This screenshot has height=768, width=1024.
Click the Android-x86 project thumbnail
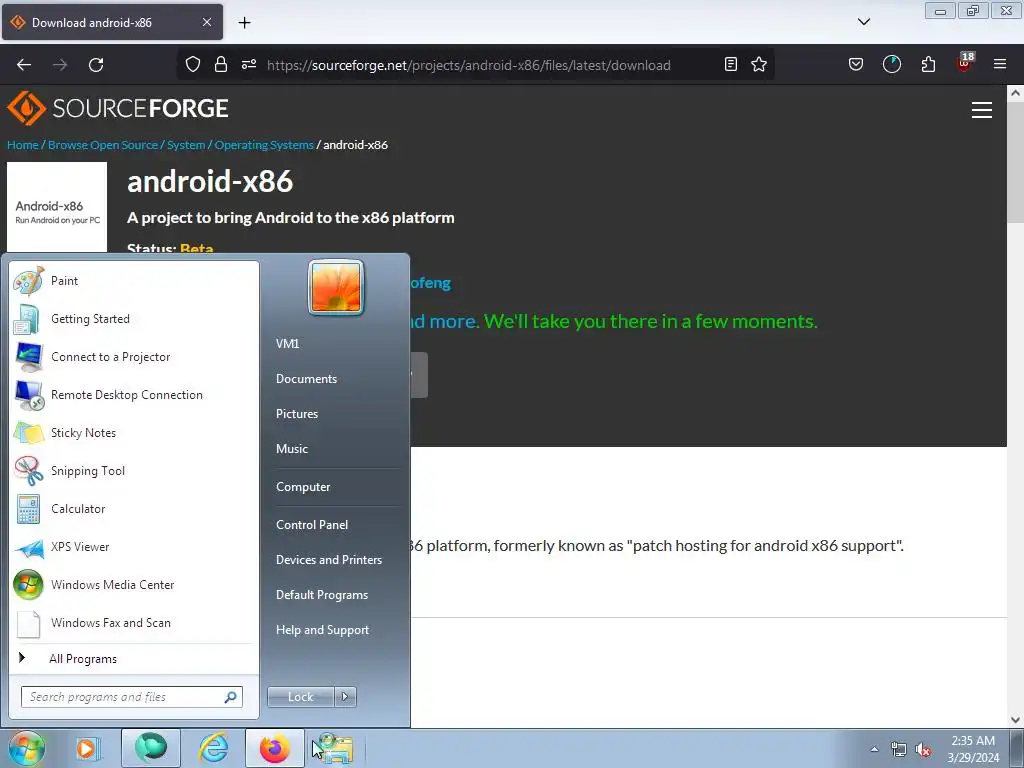57,208
